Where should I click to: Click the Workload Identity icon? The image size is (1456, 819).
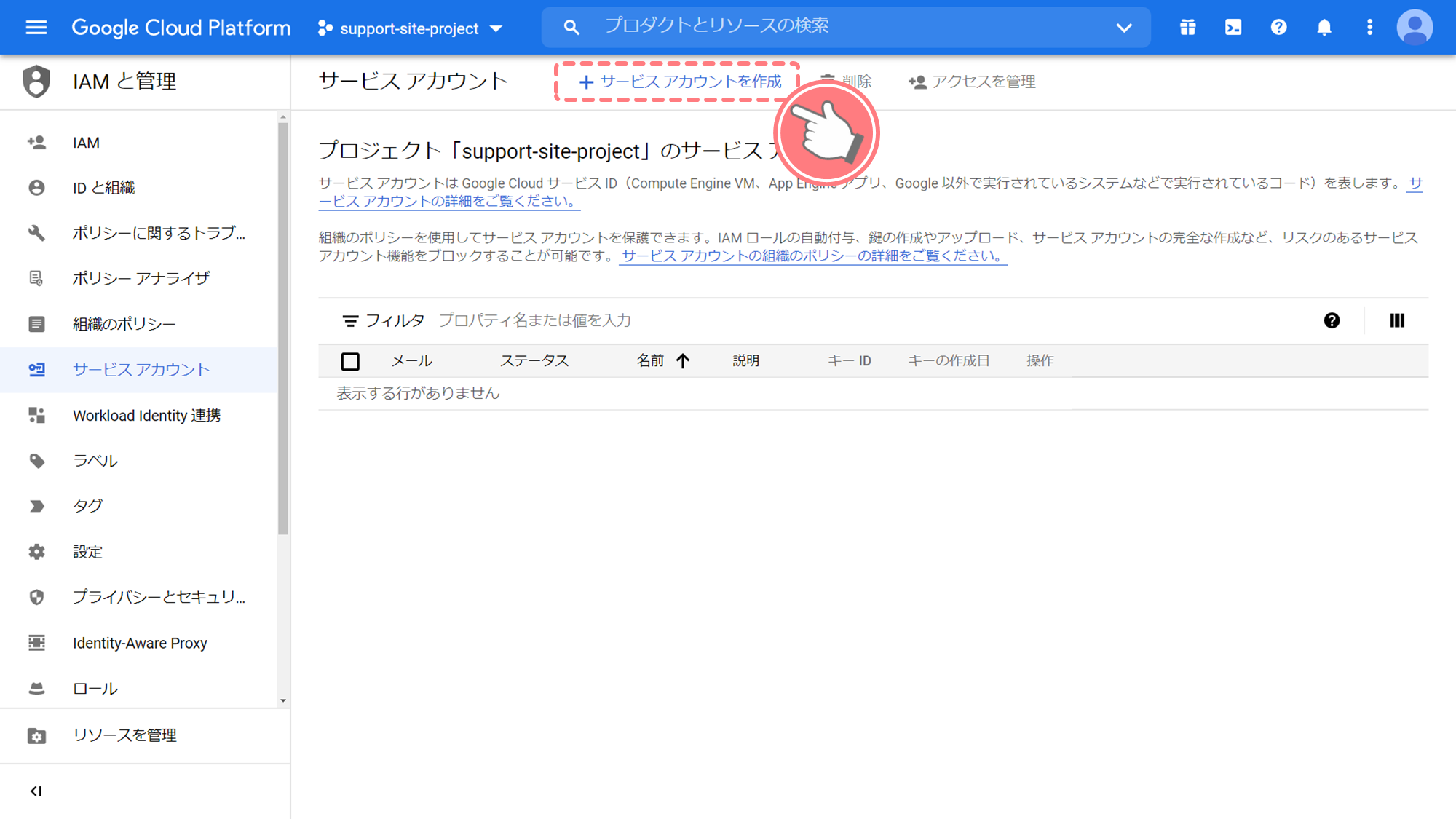point(36,415)
